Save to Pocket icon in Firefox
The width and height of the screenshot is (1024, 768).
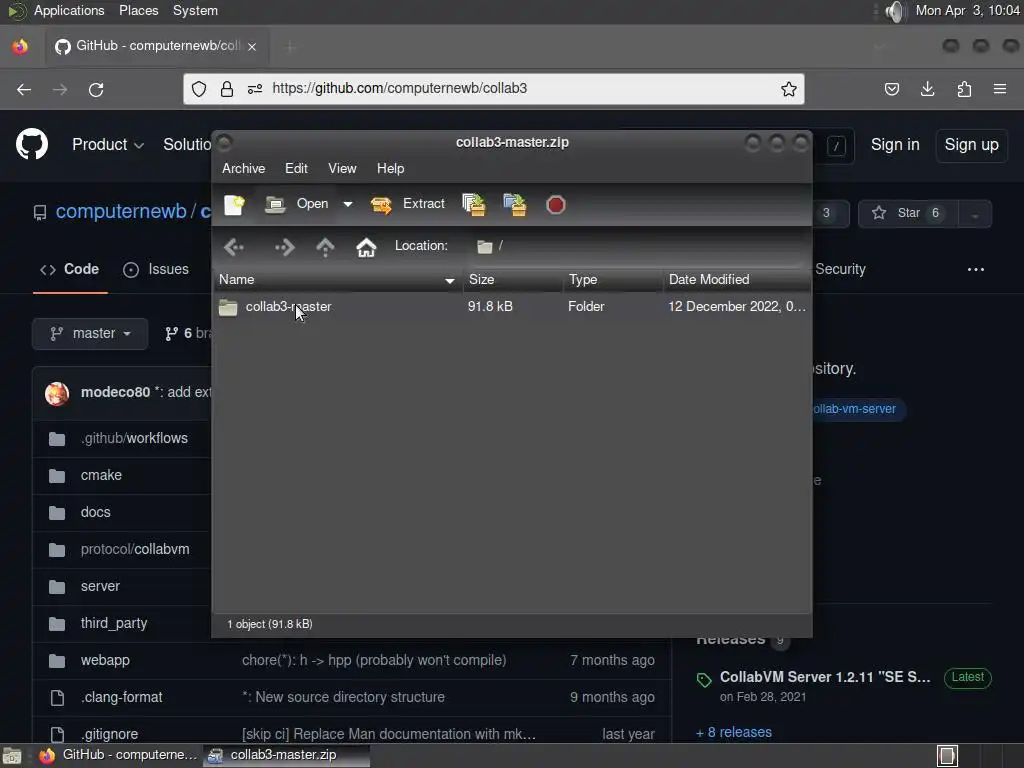coord(891,89)
